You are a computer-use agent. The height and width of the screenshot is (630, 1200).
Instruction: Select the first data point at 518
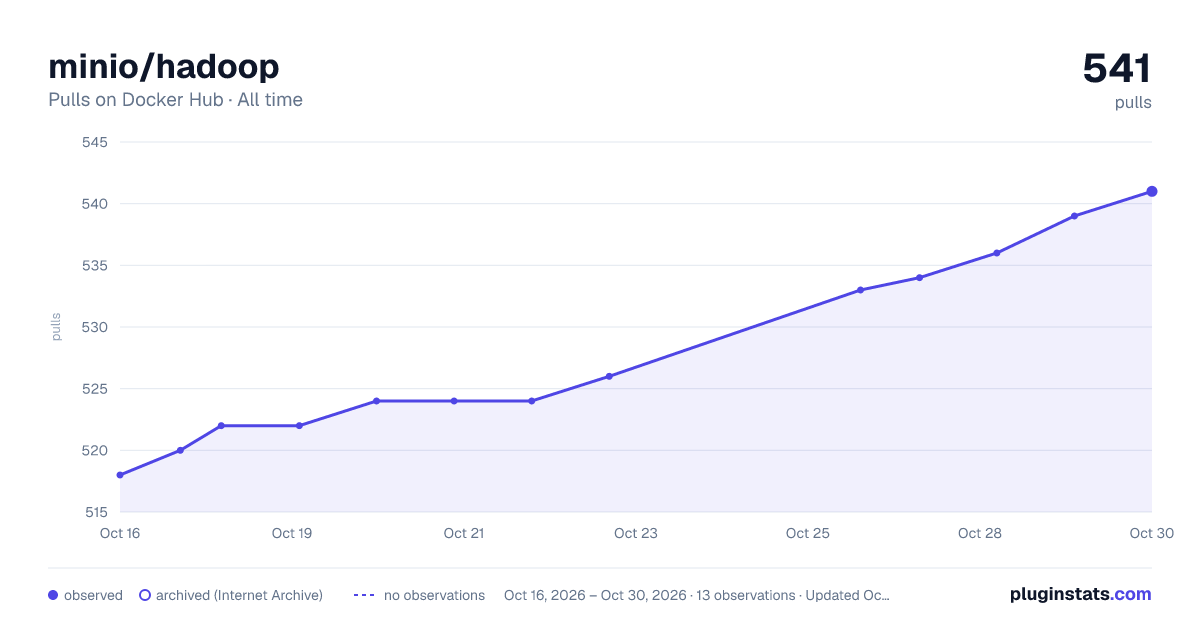(120, 475)
